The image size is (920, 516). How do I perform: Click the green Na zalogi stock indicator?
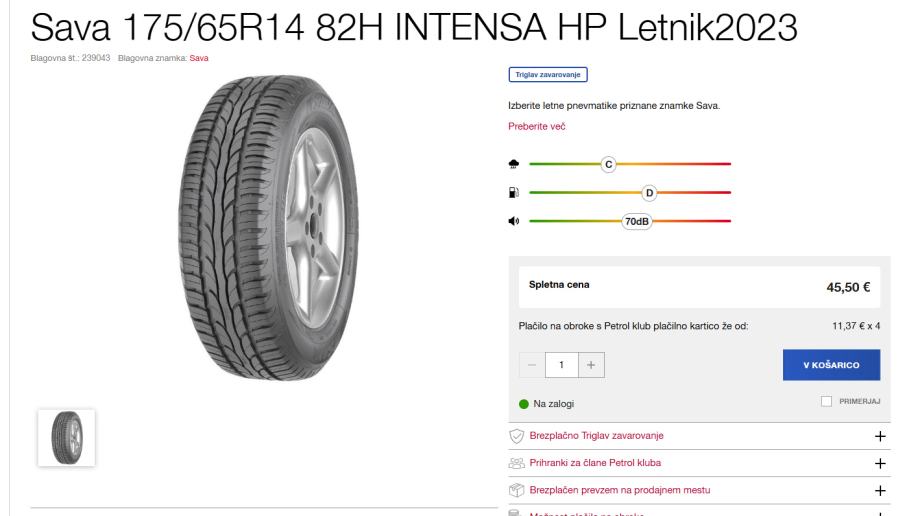[524, 404]
